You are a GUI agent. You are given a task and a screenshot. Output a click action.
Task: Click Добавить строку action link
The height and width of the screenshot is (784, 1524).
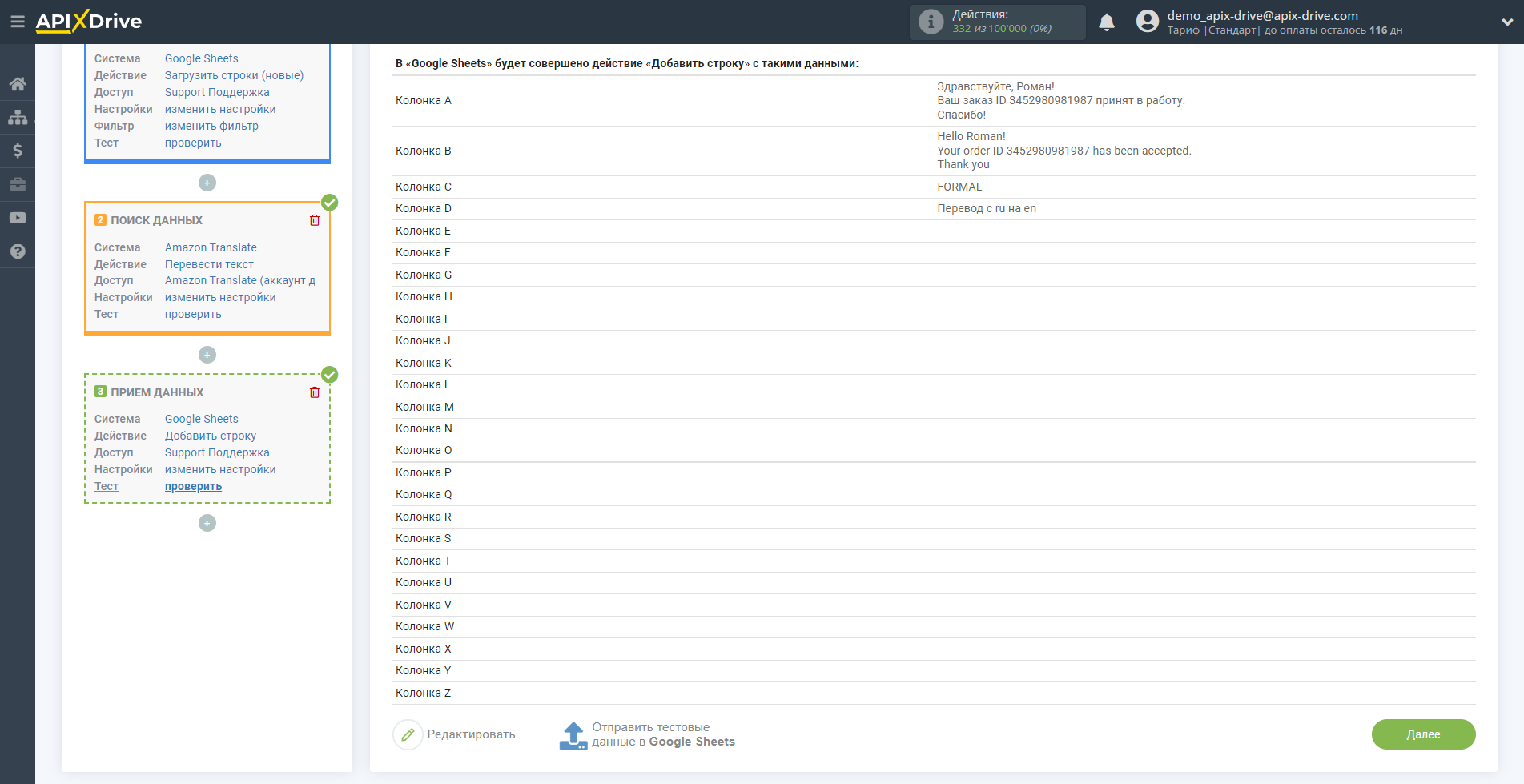click(211, 436)
